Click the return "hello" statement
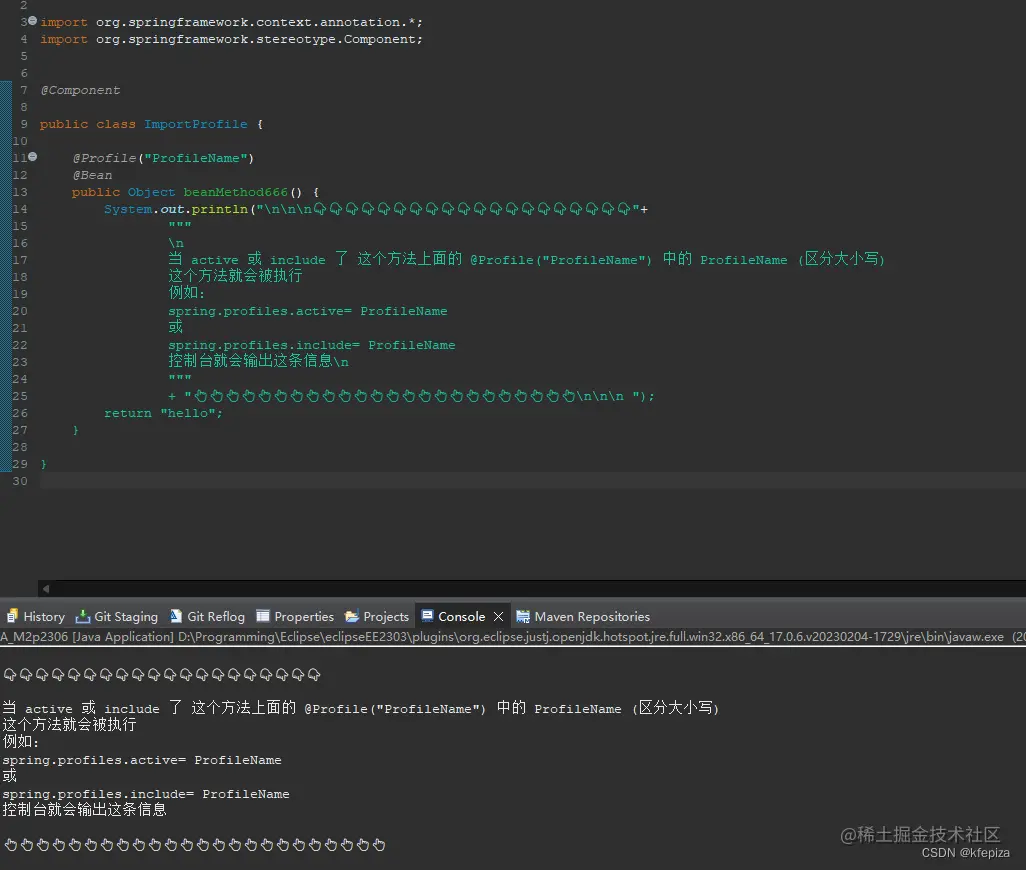 click(x=164, y=413)
